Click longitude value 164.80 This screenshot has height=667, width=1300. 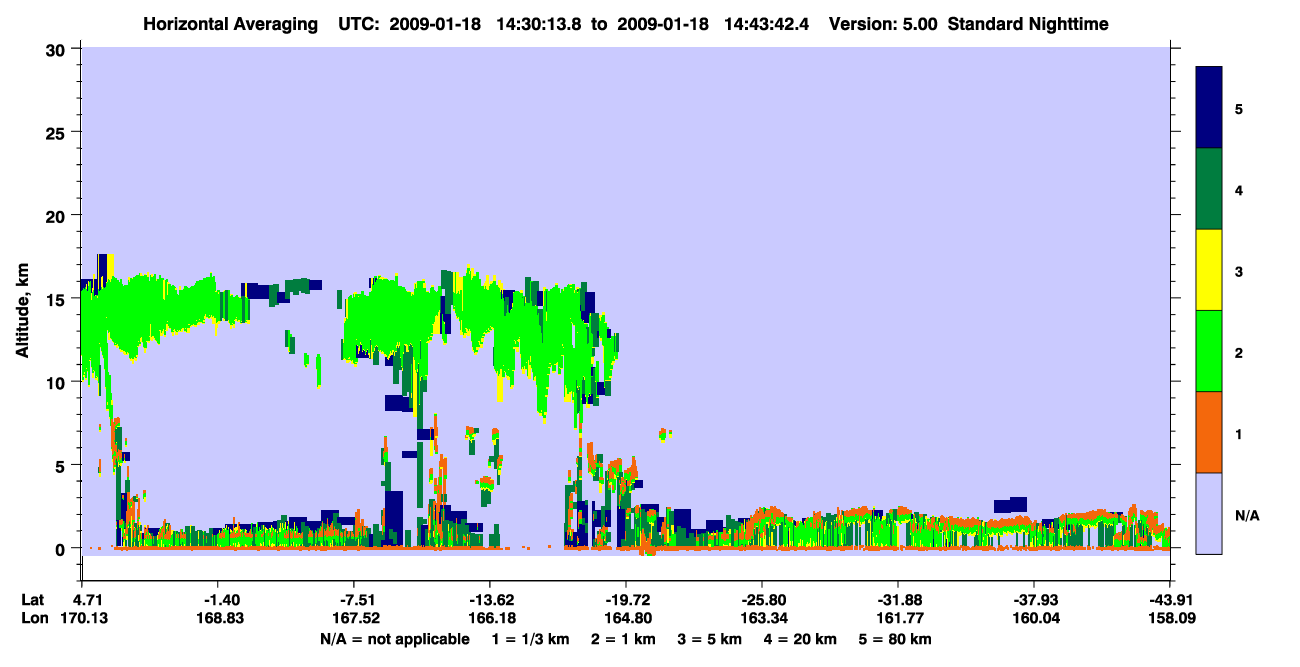click(626, 618)
